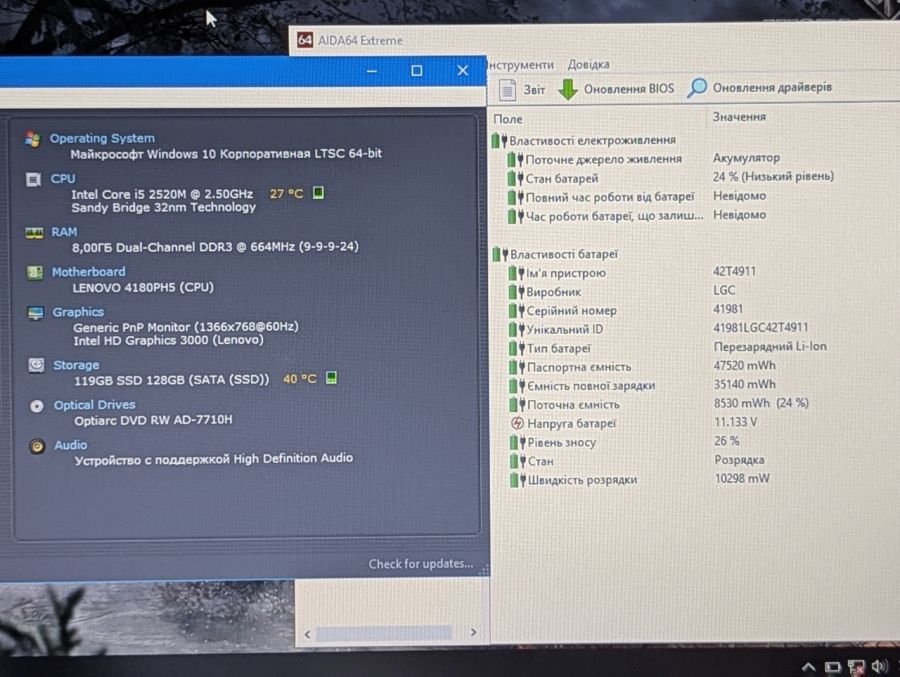Viewport: 900px width, 677px height.
Task: Click the 47520 mWh value
Action: coord(745,365)
